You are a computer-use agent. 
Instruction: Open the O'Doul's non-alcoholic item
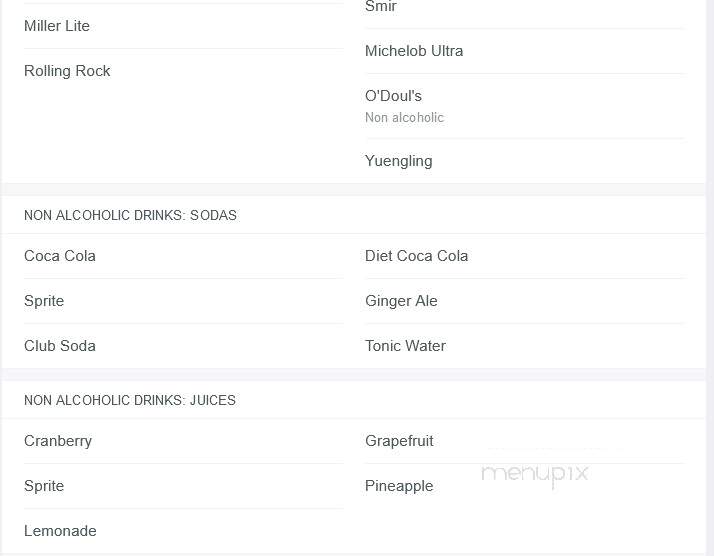pos(404,106)
